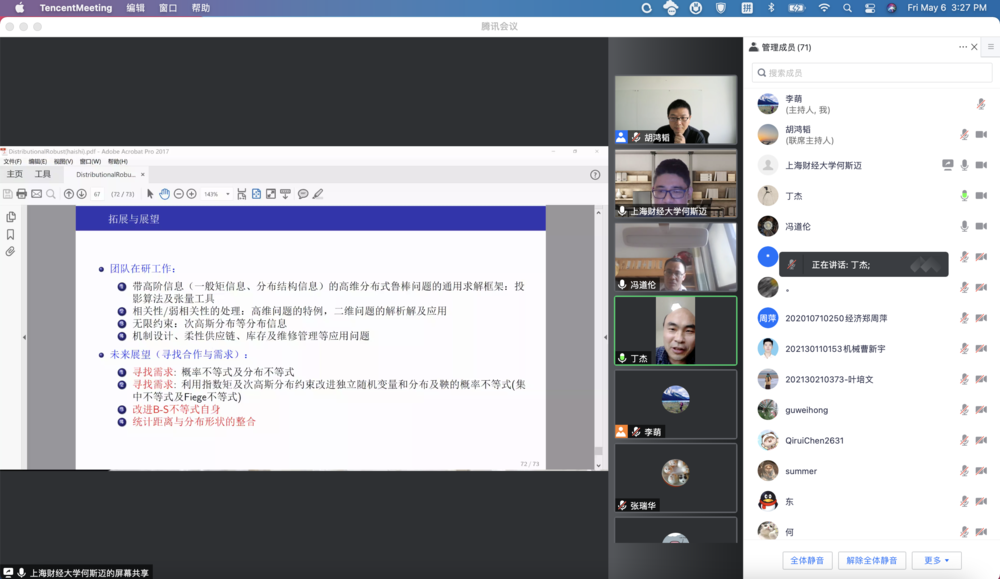
Task: Open the Print icon in Acrobat
Action: (x=22, y=192)
